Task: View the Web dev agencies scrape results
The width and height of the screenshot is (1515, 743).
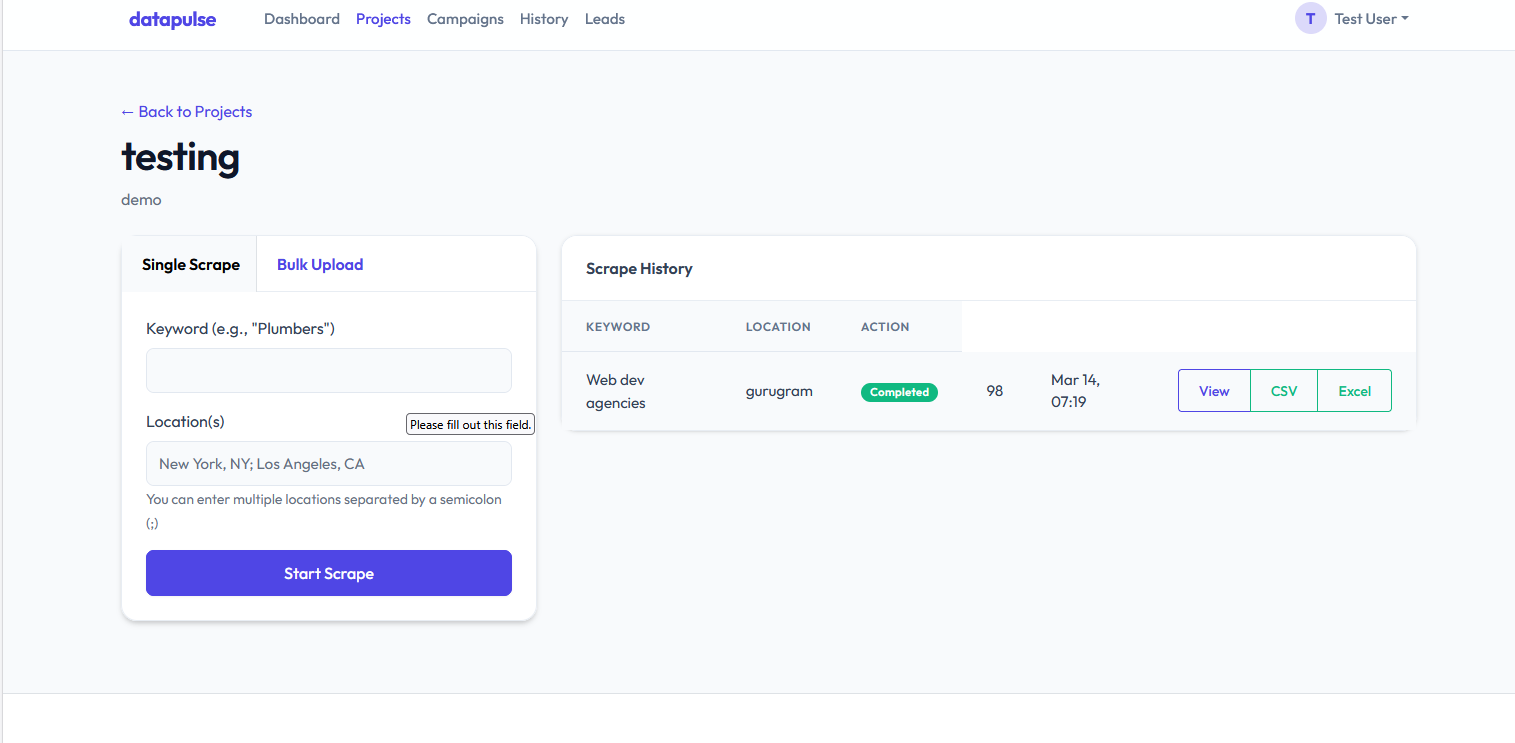Action: click(1213, 390)
